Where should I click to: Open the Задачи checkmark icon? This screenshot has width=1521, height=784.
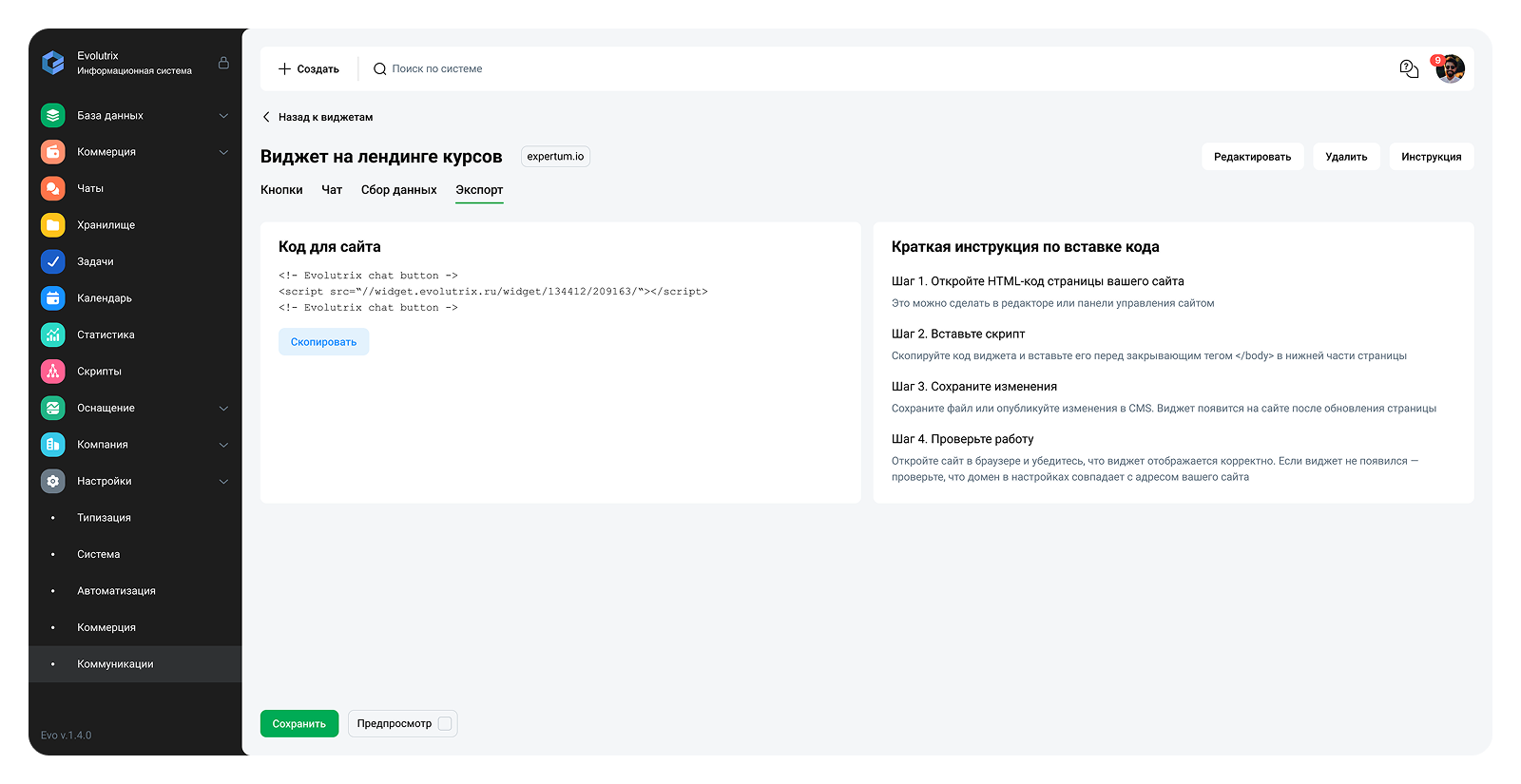pyautogui.click(x=53, y=261)
